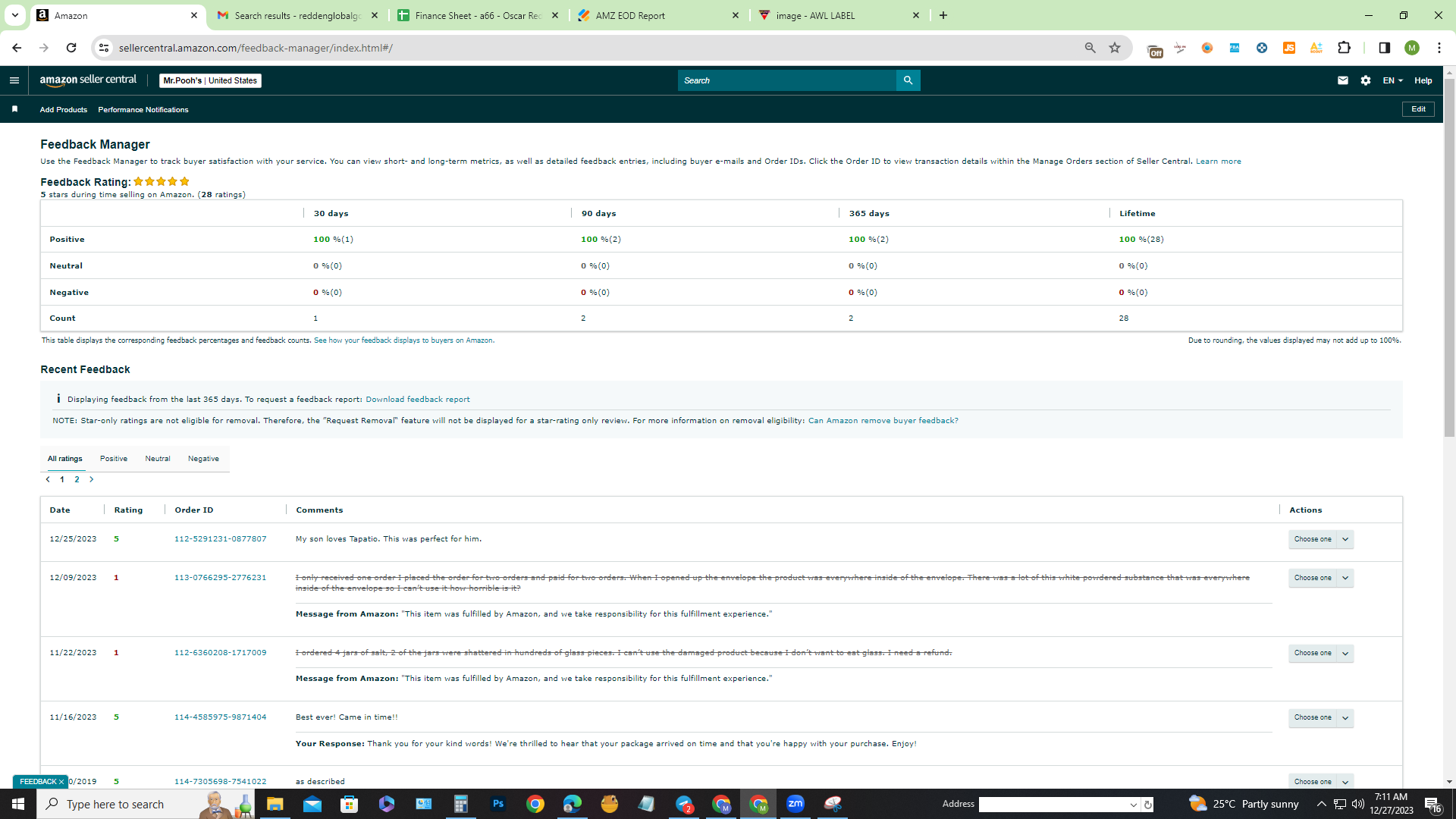Click the JS extension icon

(1289, 48)
